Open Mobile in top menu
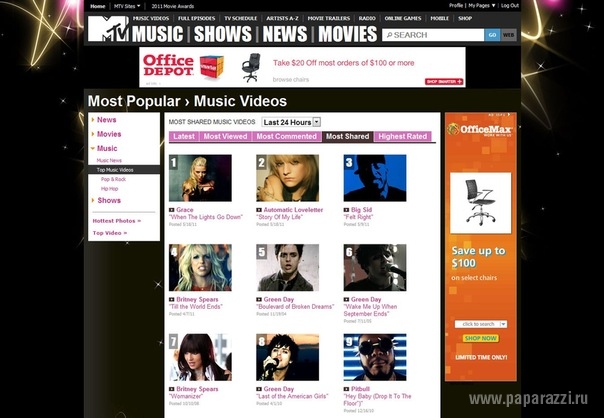This screenshot has width=604, height=418. click(440, 18)
